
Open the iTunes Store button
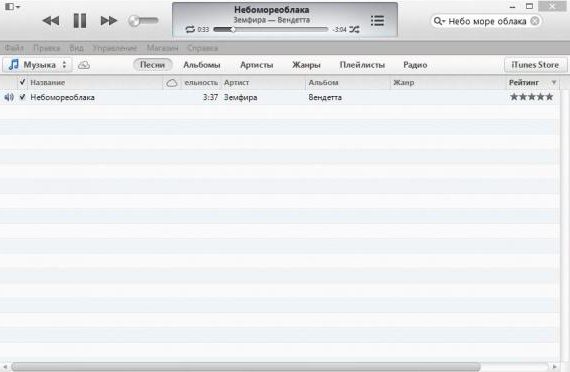(x=535, y=65)
